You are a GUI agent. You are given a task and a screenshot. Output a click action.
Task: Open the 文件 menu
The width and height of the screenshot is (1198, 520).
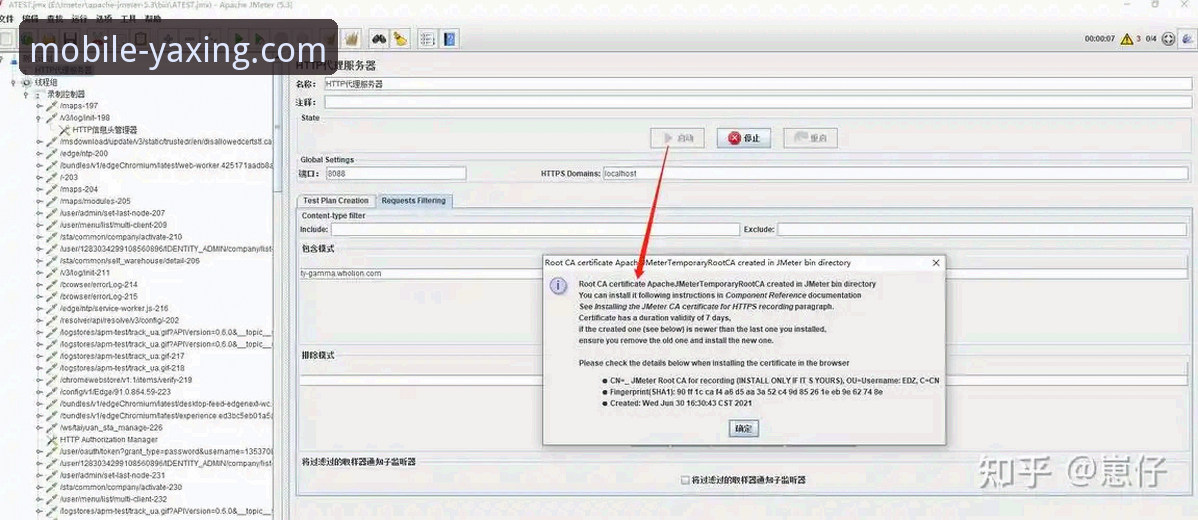tap(6, 18)
